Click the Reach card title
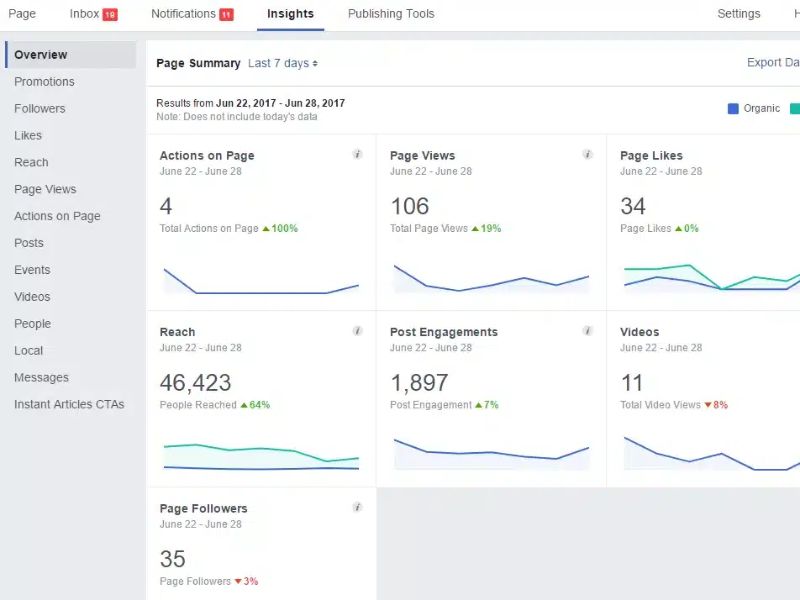Viewport: 800px width, 600px height. (x=177, y=332)
